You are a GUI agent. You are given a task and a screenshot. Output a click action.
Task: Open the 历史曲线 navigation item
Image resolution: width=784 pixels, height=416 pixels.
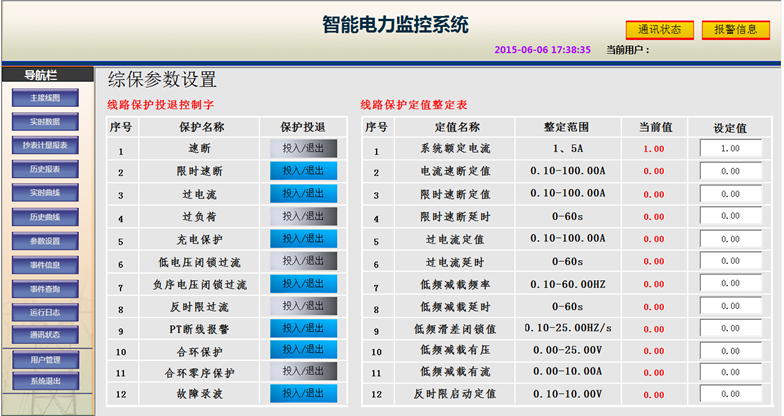click(x=45, y=217)
